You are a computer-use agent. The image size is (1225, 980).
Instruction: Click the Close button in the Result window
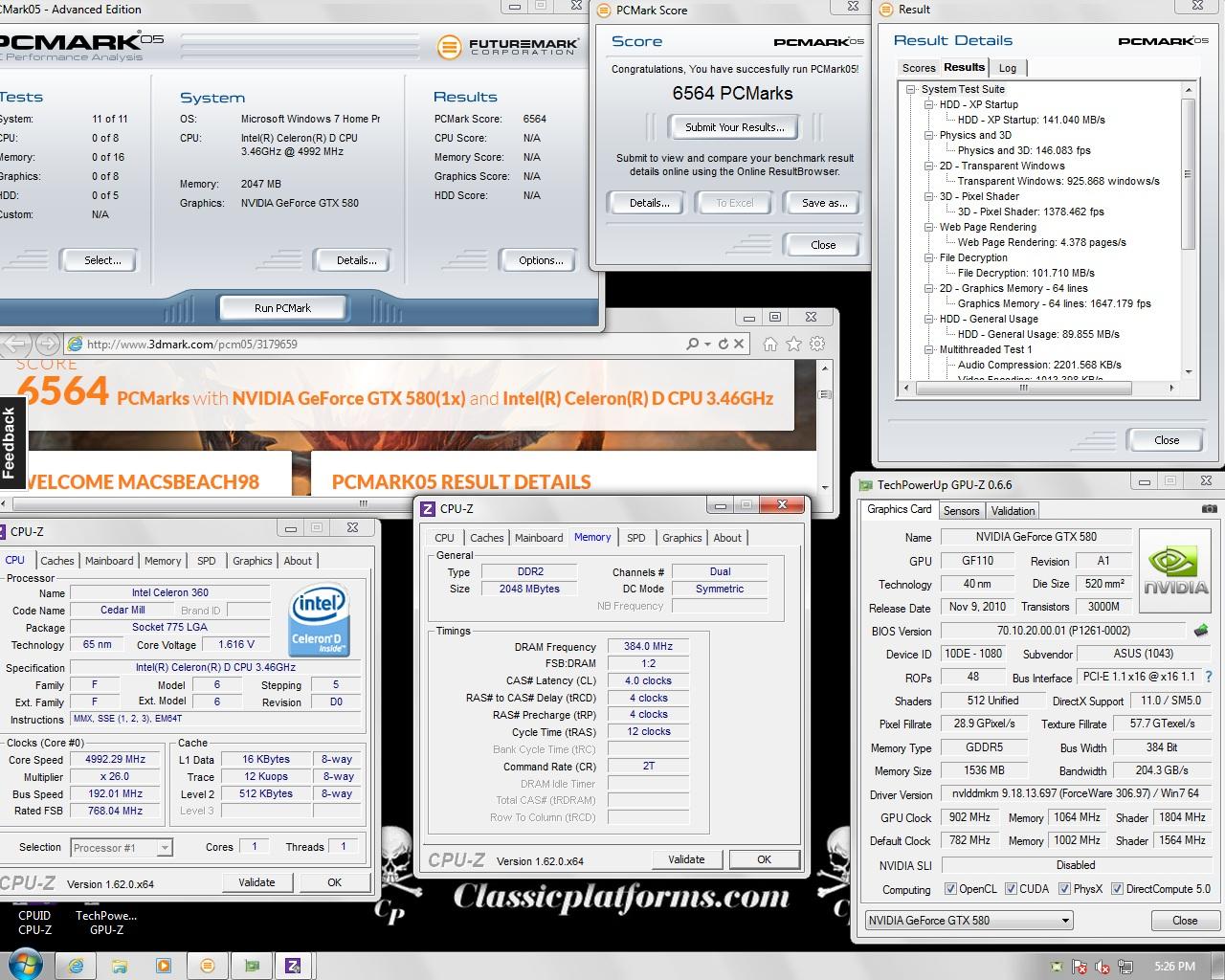click(x=1166, y=440)
